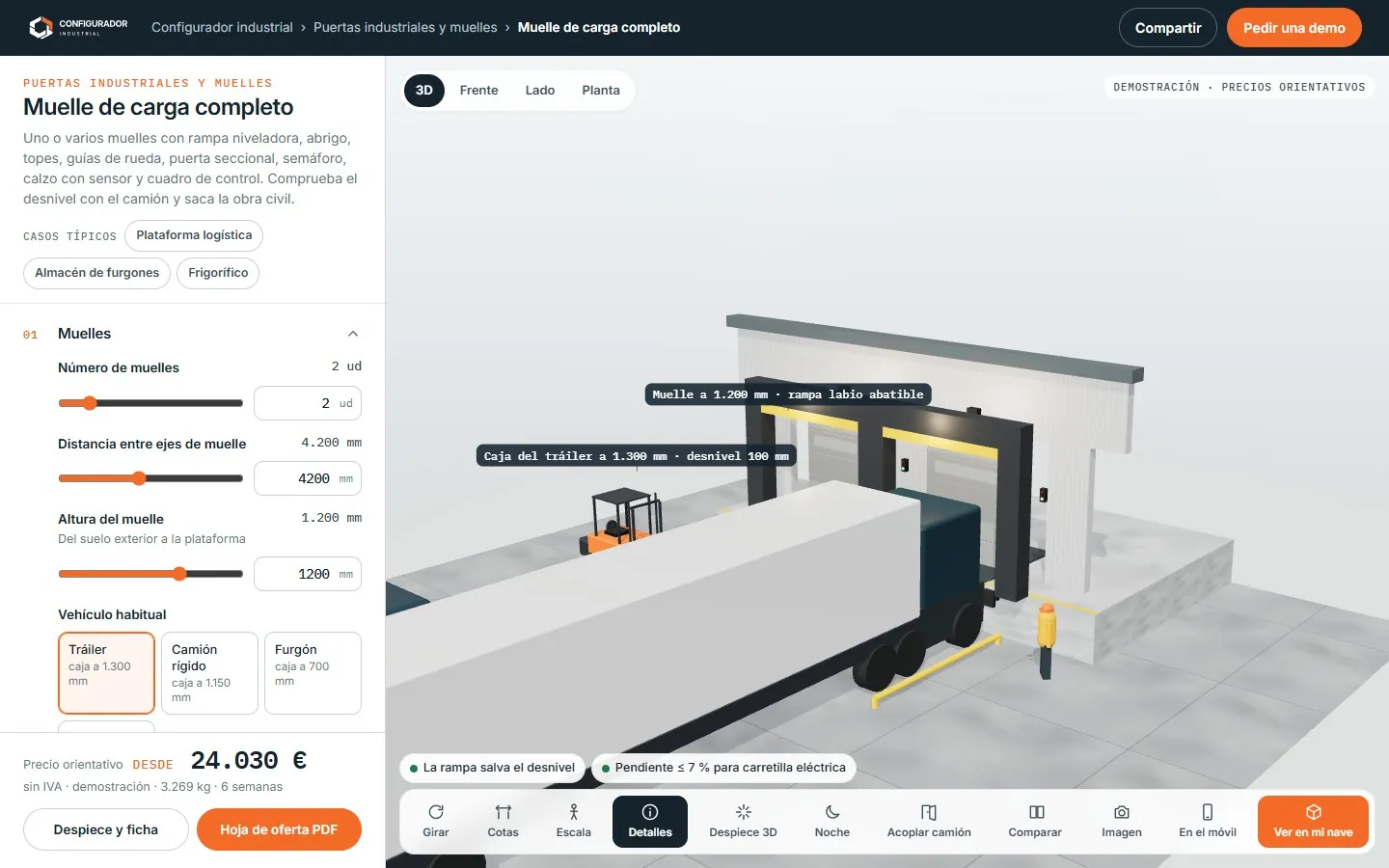Choose the Almacén de furgones preset
This screenshot has width=1389, height=868.
tap(96, 273)
